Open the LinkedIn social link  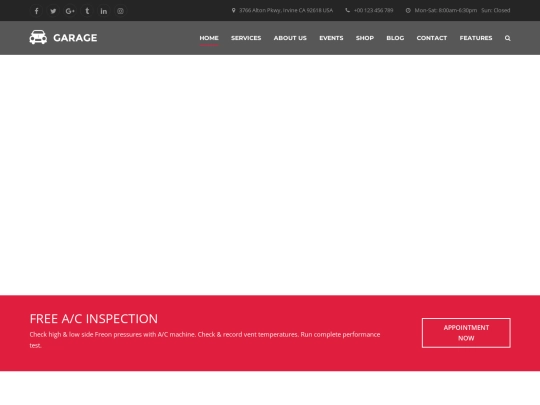pos(104,11)
